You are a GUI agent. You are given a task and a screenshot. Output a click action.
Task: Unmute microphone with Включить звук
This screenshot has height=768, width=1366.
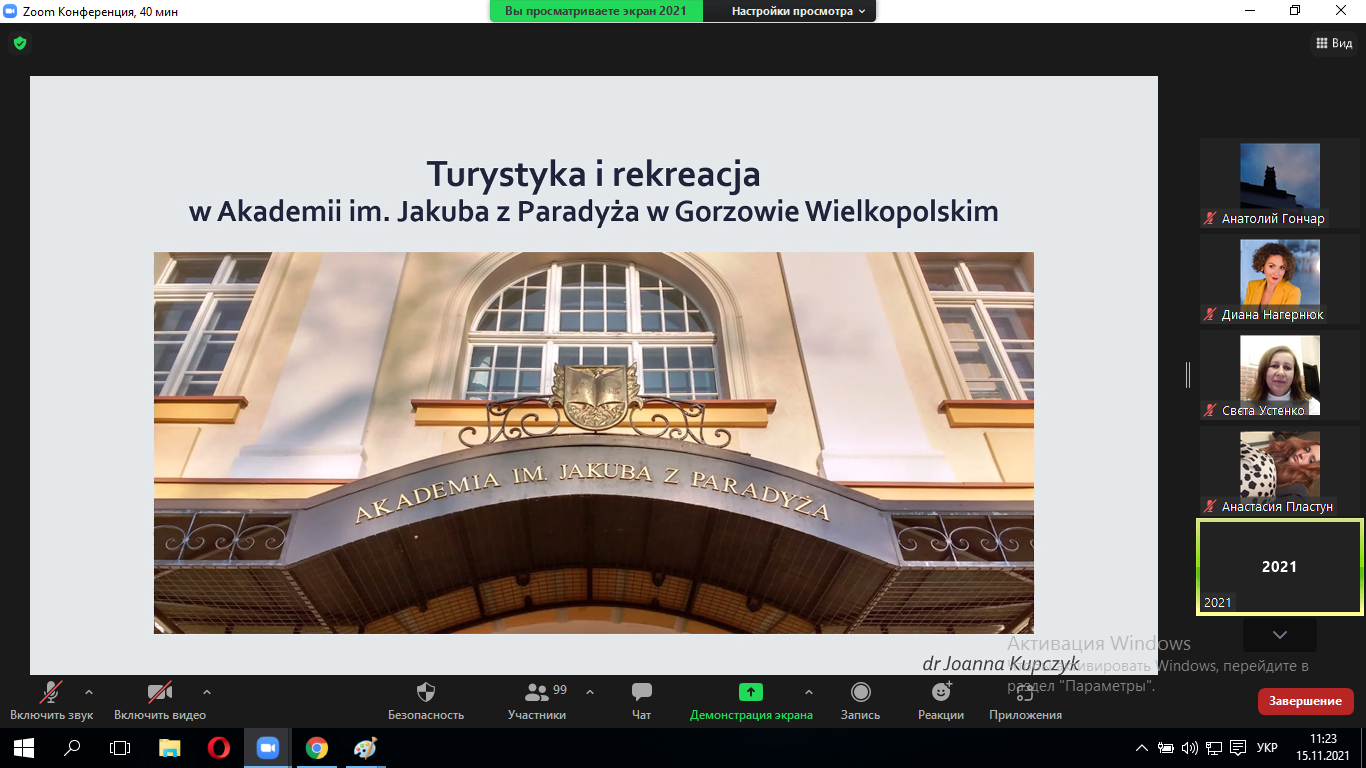(x=51, y=700)
